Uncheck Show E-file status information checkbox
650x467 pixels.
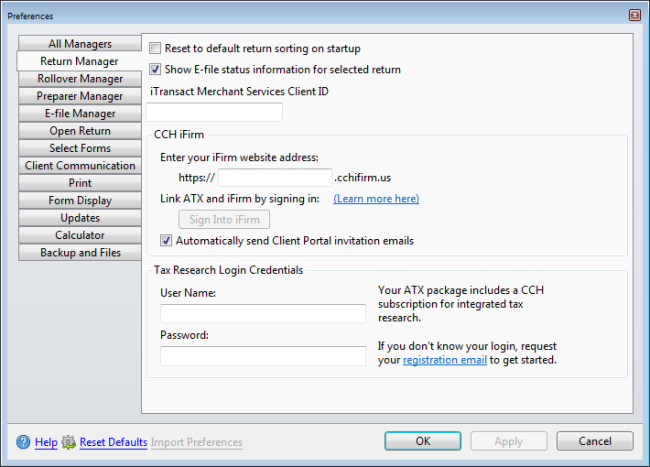[155, 69]
